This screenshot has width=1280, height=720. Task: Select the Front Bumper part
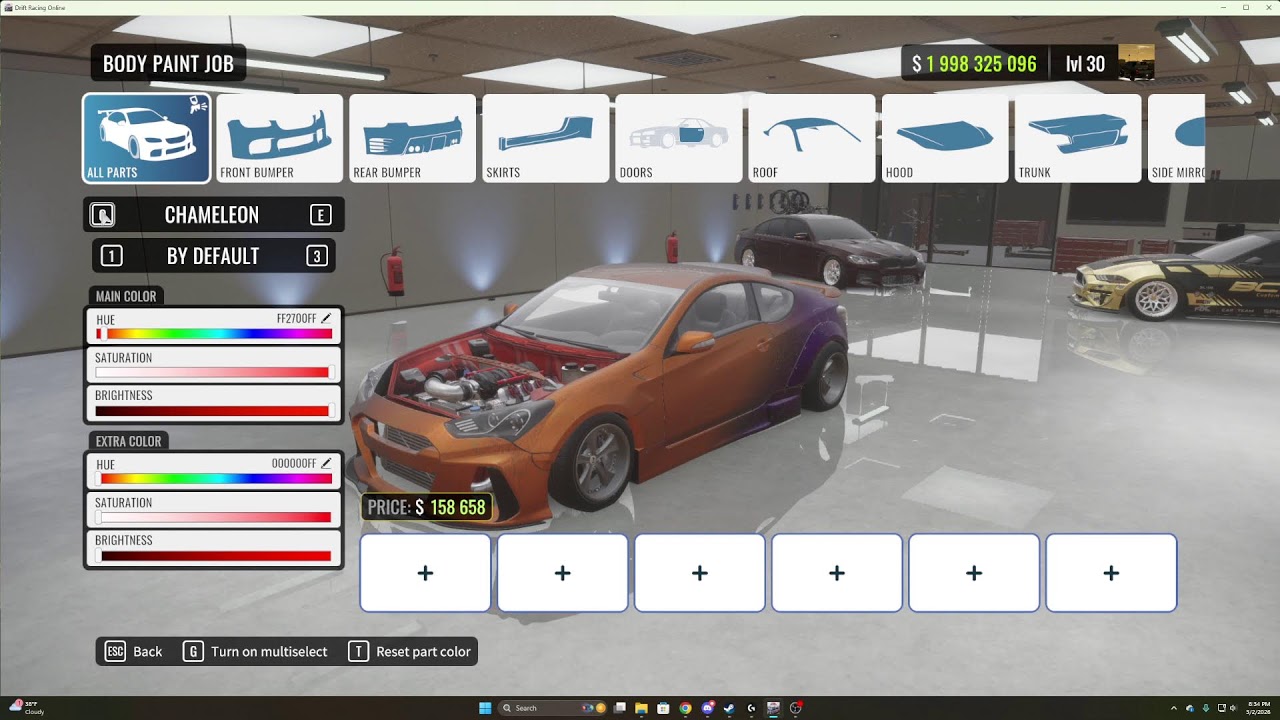[279, 138]
